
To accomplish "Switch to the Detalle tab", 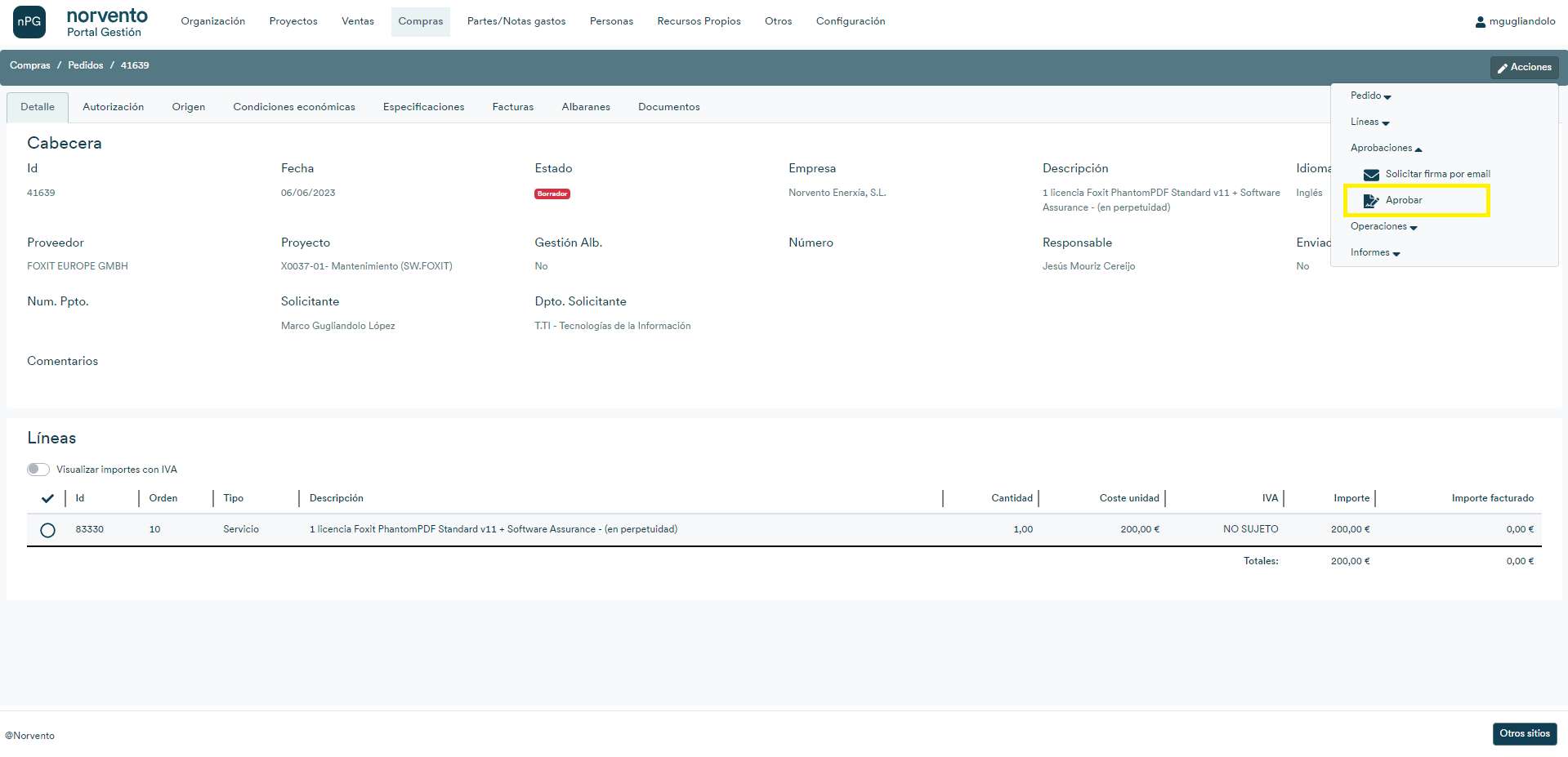I will [x=38, y=107].
